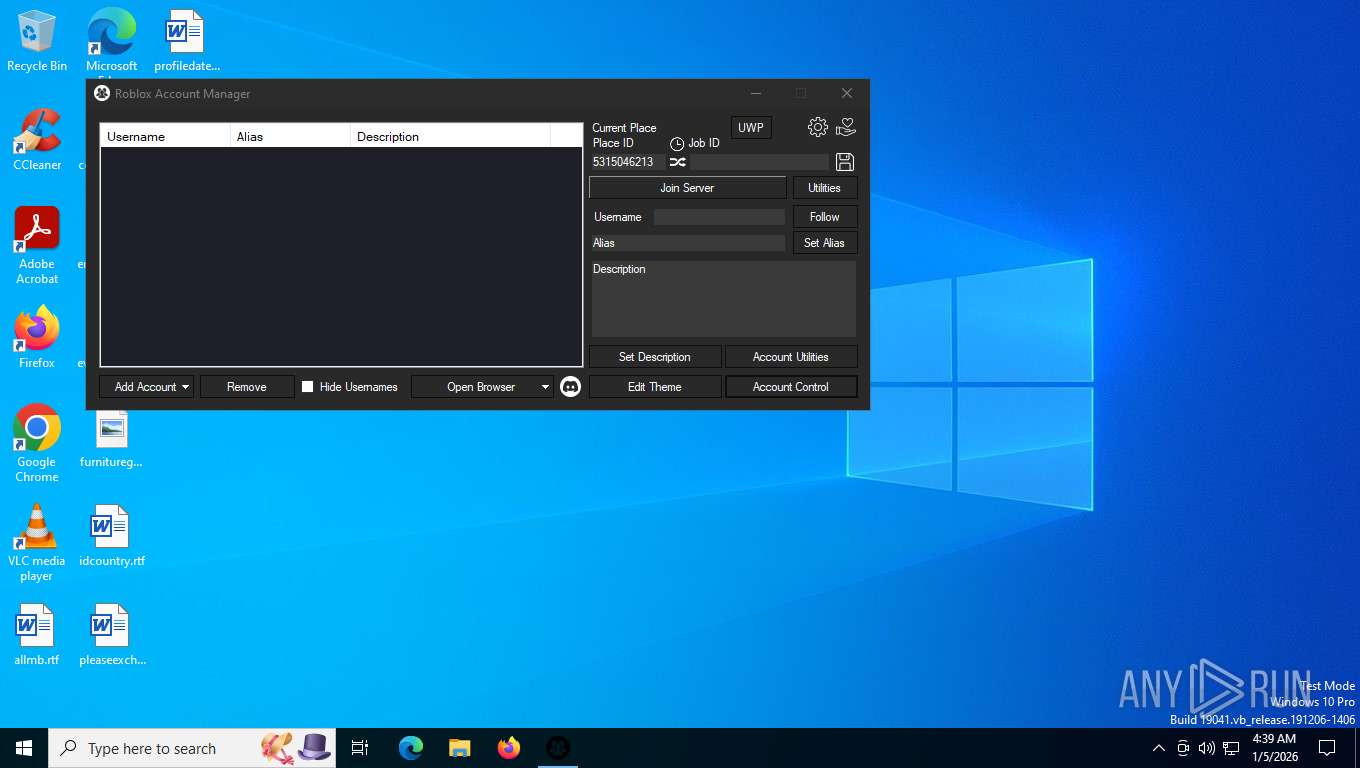1360x768 pixels.
Task: Open the Recycle Bin desktop icon
Action: [x=37, y=41]
